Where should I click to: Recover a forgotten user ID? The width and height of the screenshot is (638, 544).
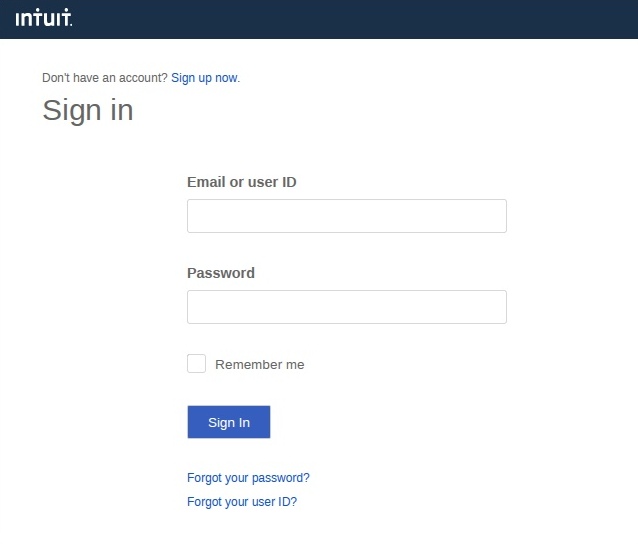pos(242,502)
